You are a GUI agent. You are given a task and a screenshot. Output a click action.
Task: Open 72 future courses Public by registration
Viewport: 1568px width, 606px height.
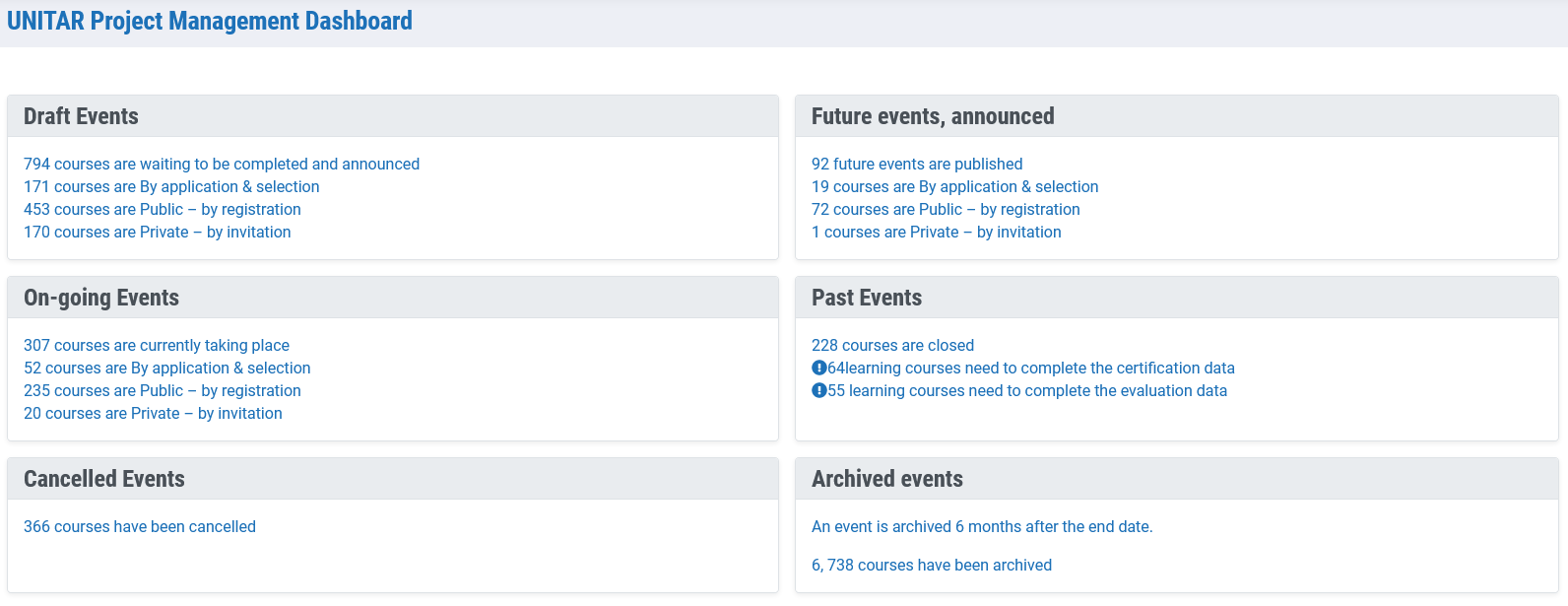click(x=946, y=209)
